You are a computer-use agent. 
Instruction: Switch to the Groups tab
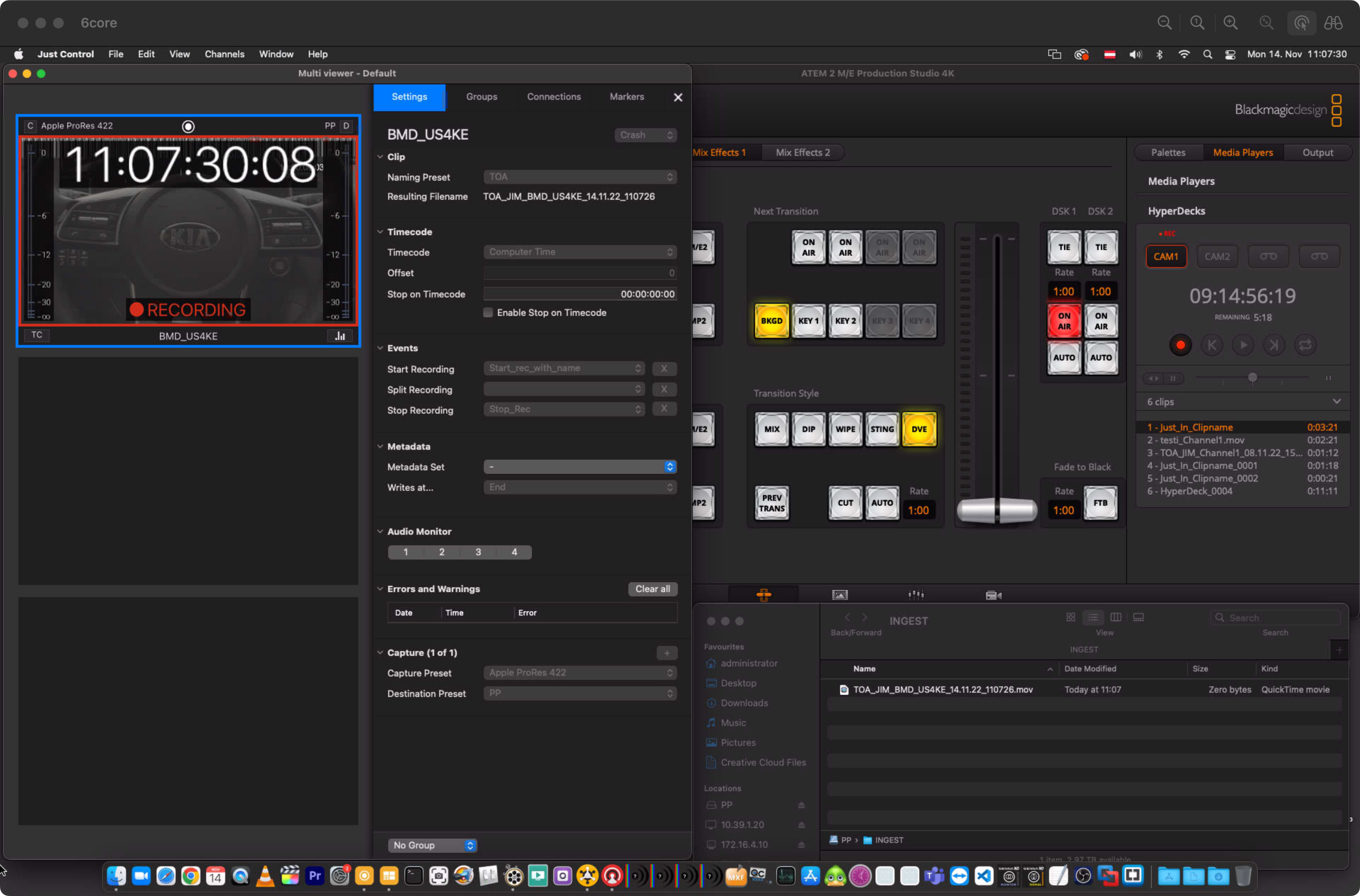481,97
